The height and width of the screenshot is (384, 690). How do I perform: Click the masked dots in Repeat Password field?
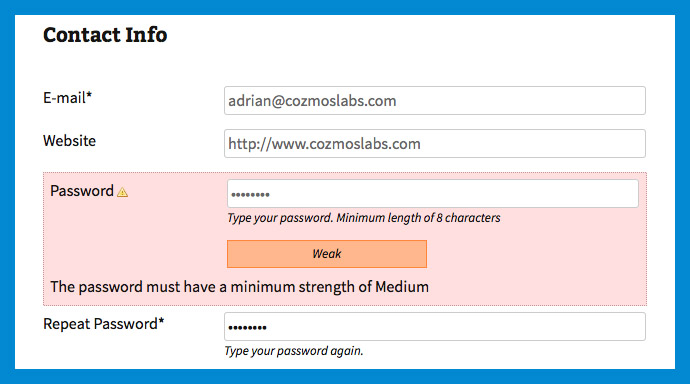click(x=247, y=328)
